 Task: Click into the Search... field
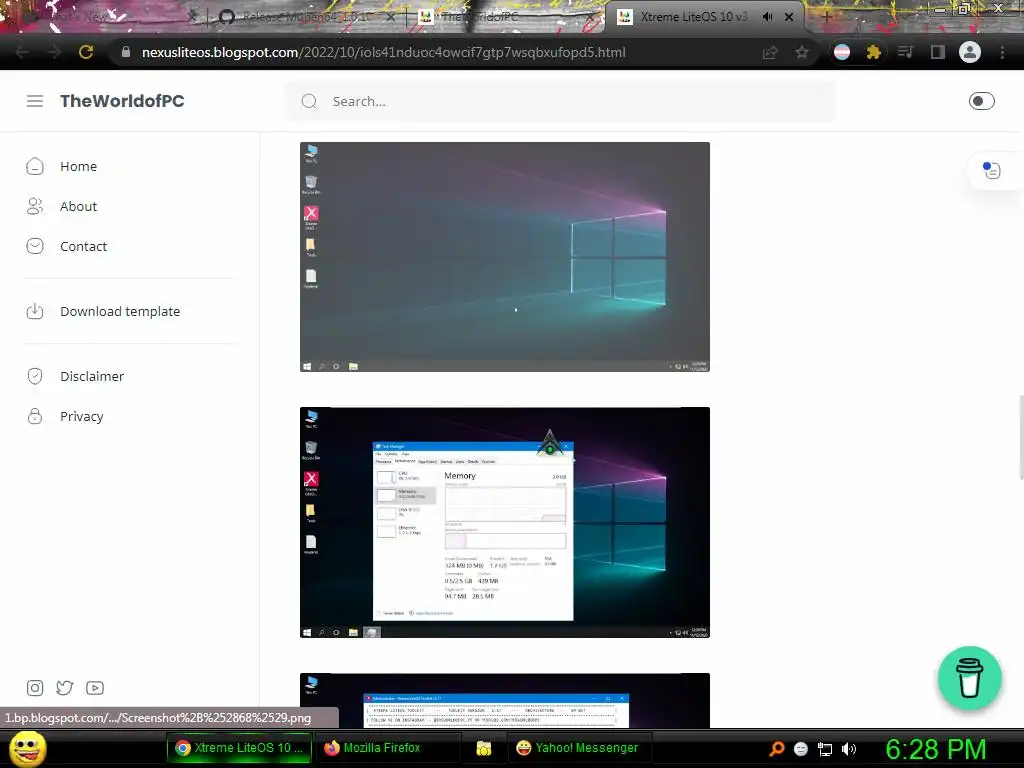click(560, 101)
